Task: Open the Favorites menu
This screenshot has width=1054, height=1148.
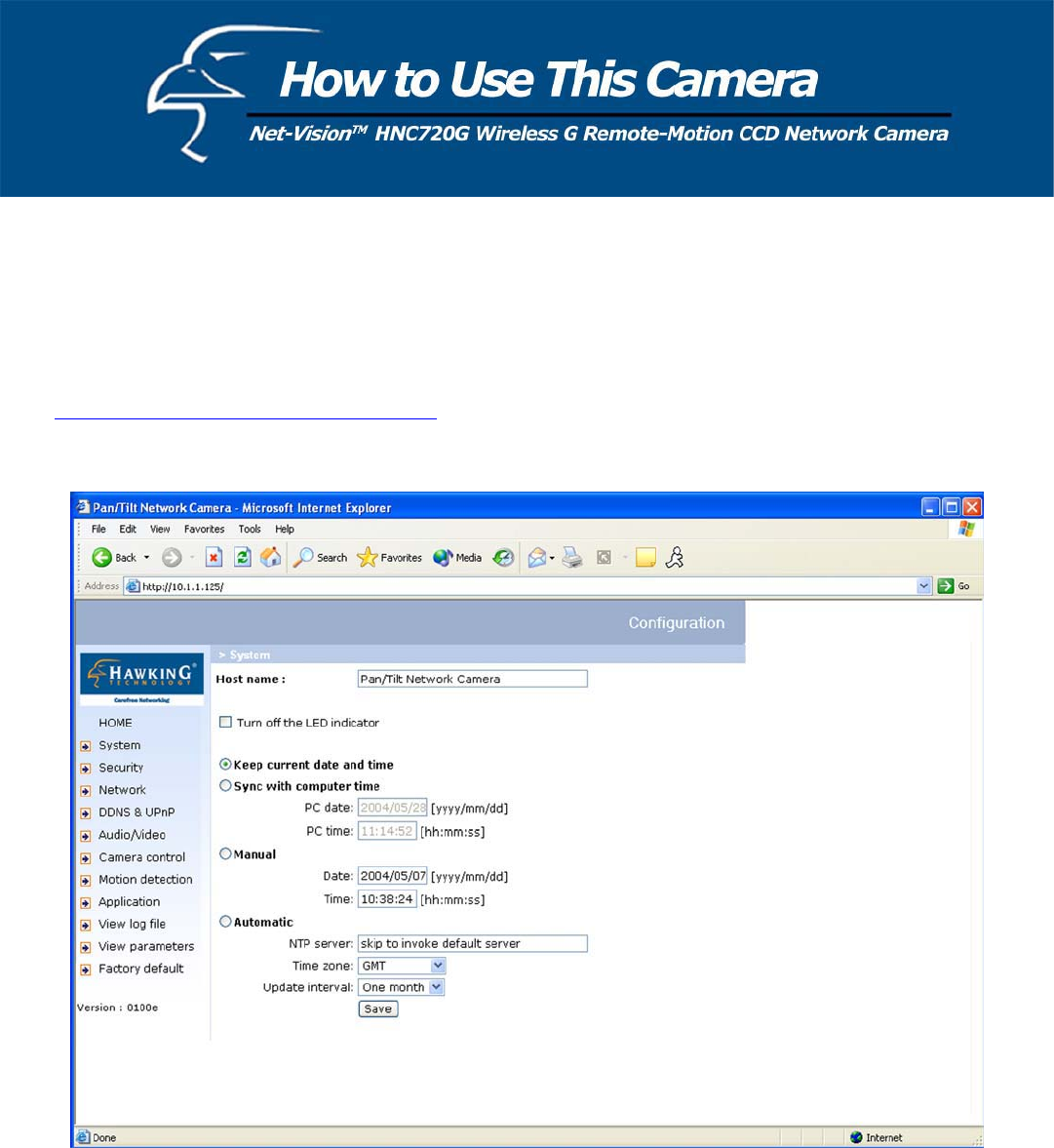Action: [204, 529]
